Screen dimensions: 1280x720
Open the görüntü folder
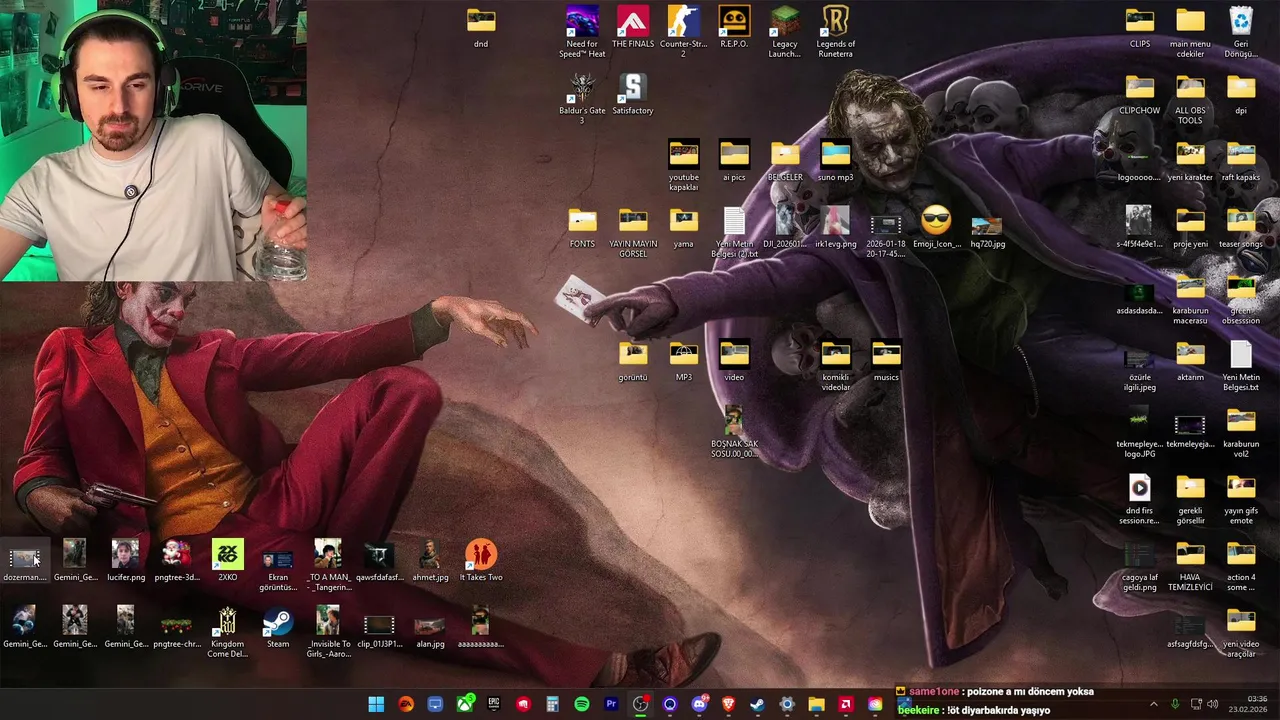633,361
